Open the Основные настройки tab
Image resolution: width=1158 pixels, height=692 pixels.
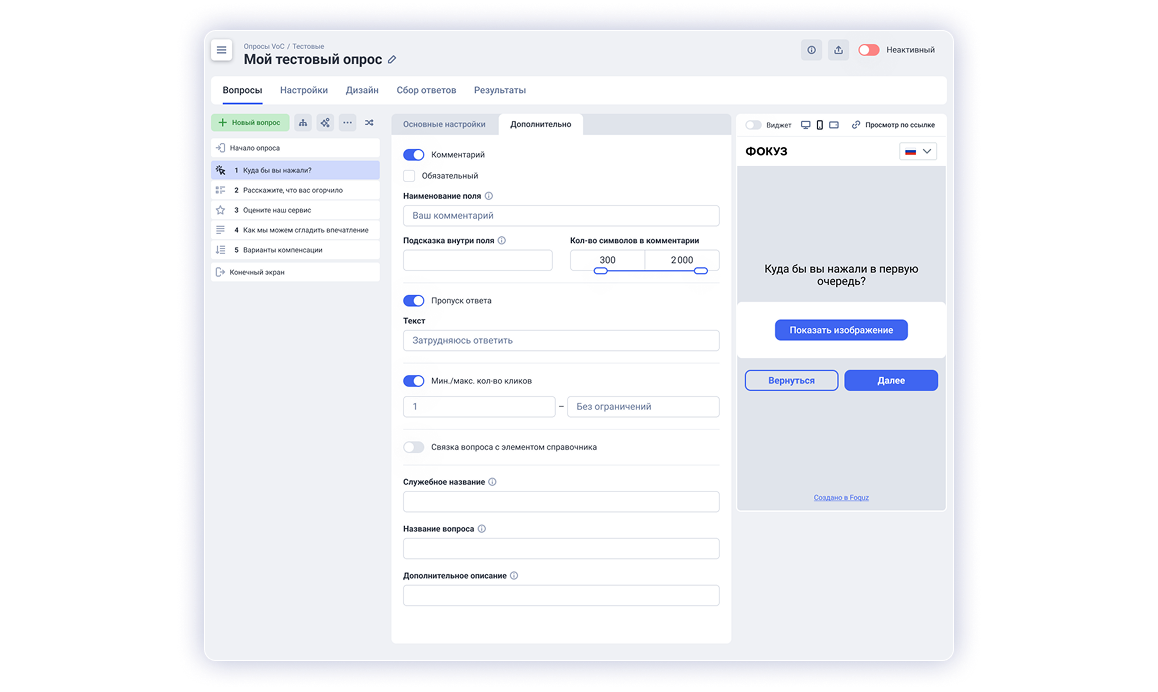(x=444, y=124)
